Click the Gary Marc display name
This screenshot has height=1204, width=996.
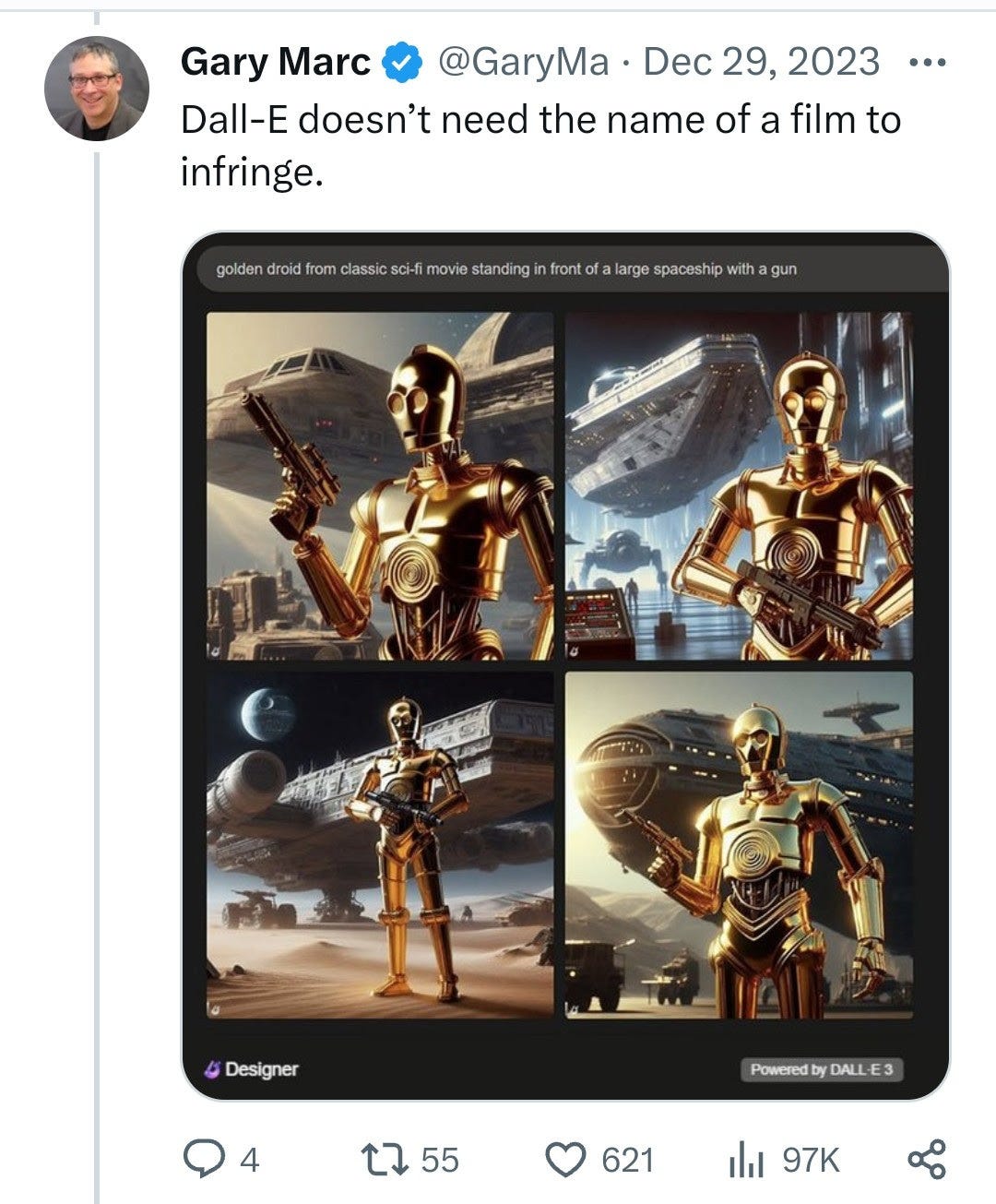[x=275, y=62]
